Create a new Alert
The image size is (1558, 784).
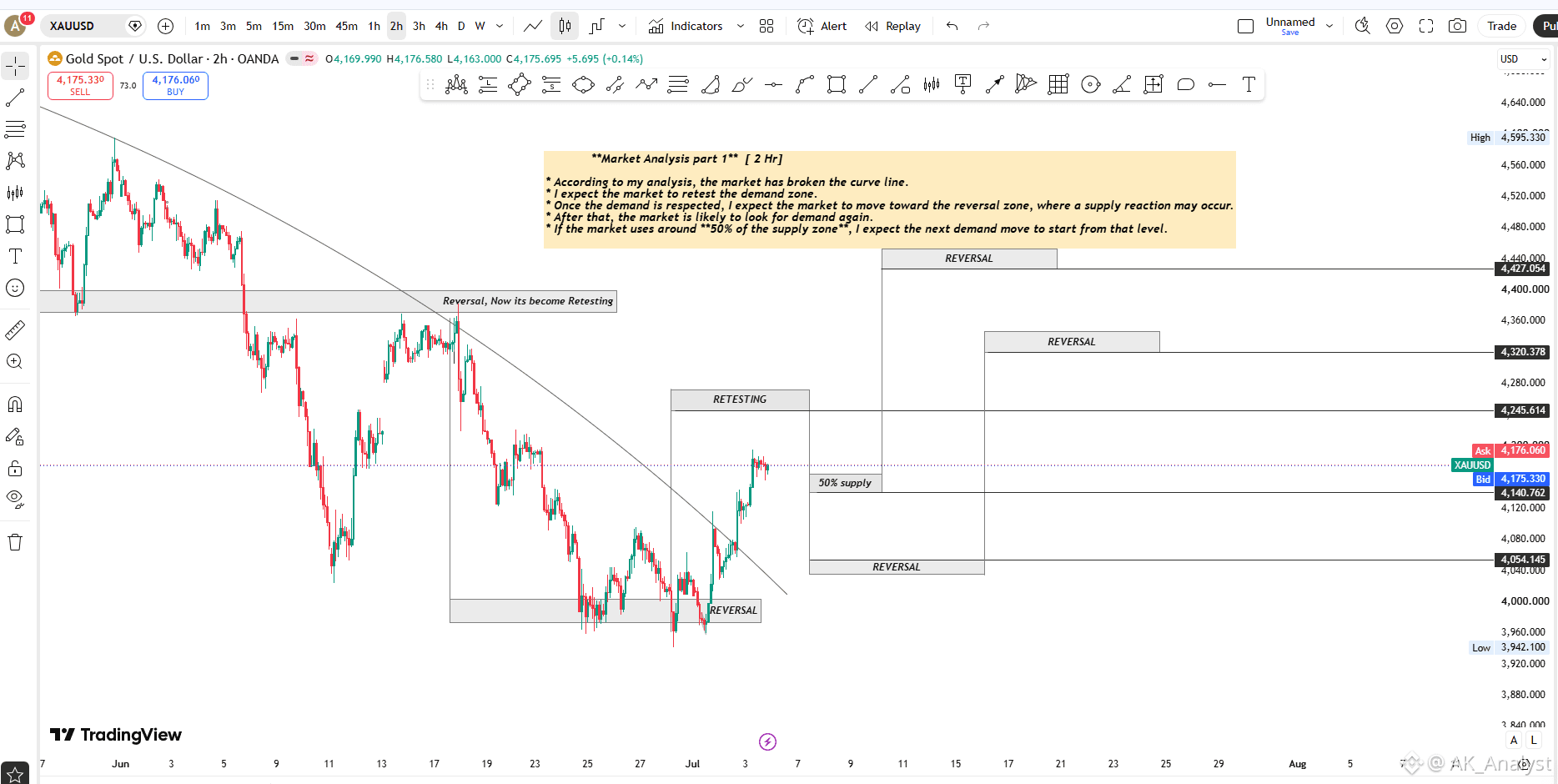click(x=822, y=26)
